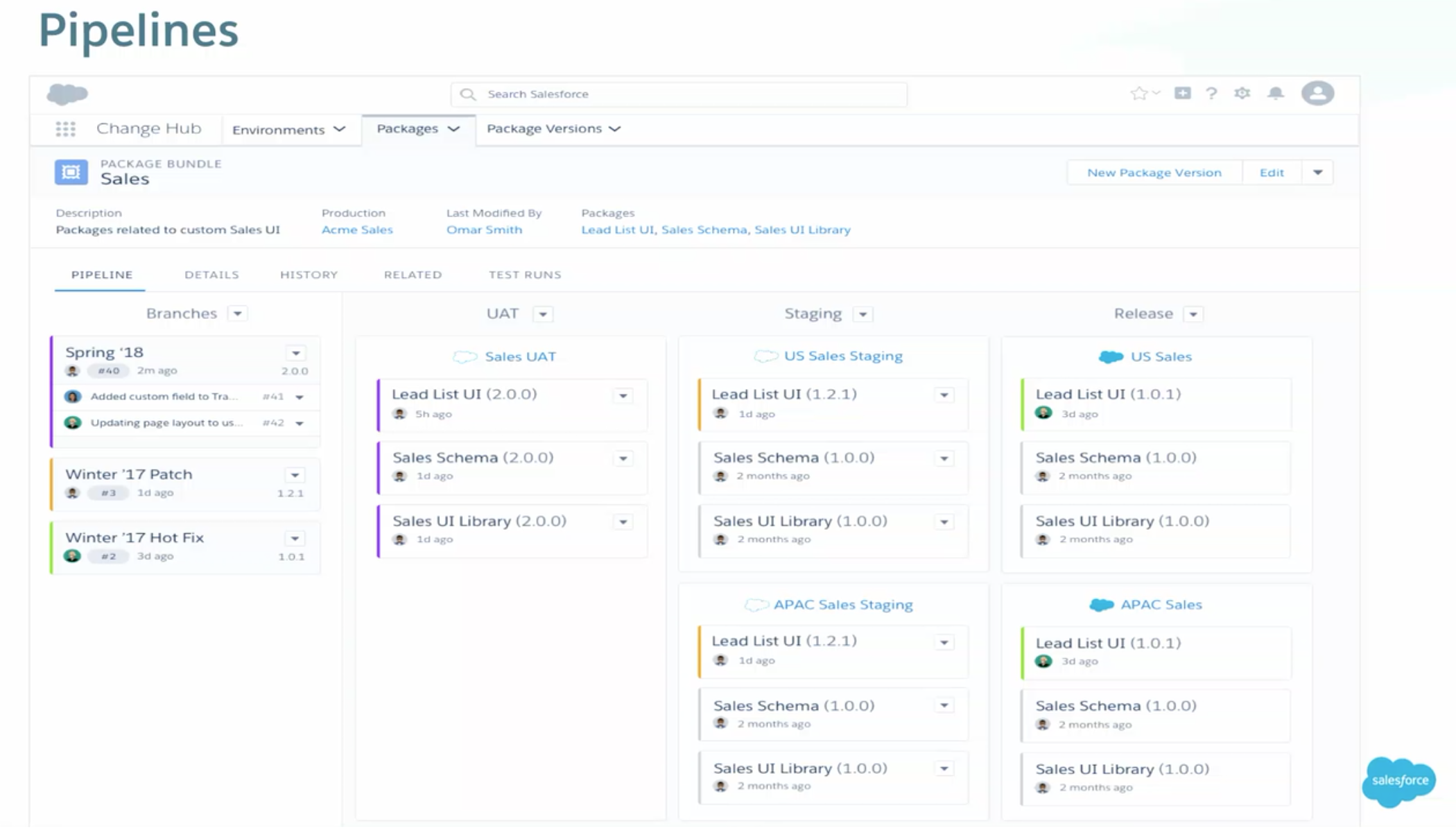
Task: Open the help question mark icon
Action: pos(1211,94)
